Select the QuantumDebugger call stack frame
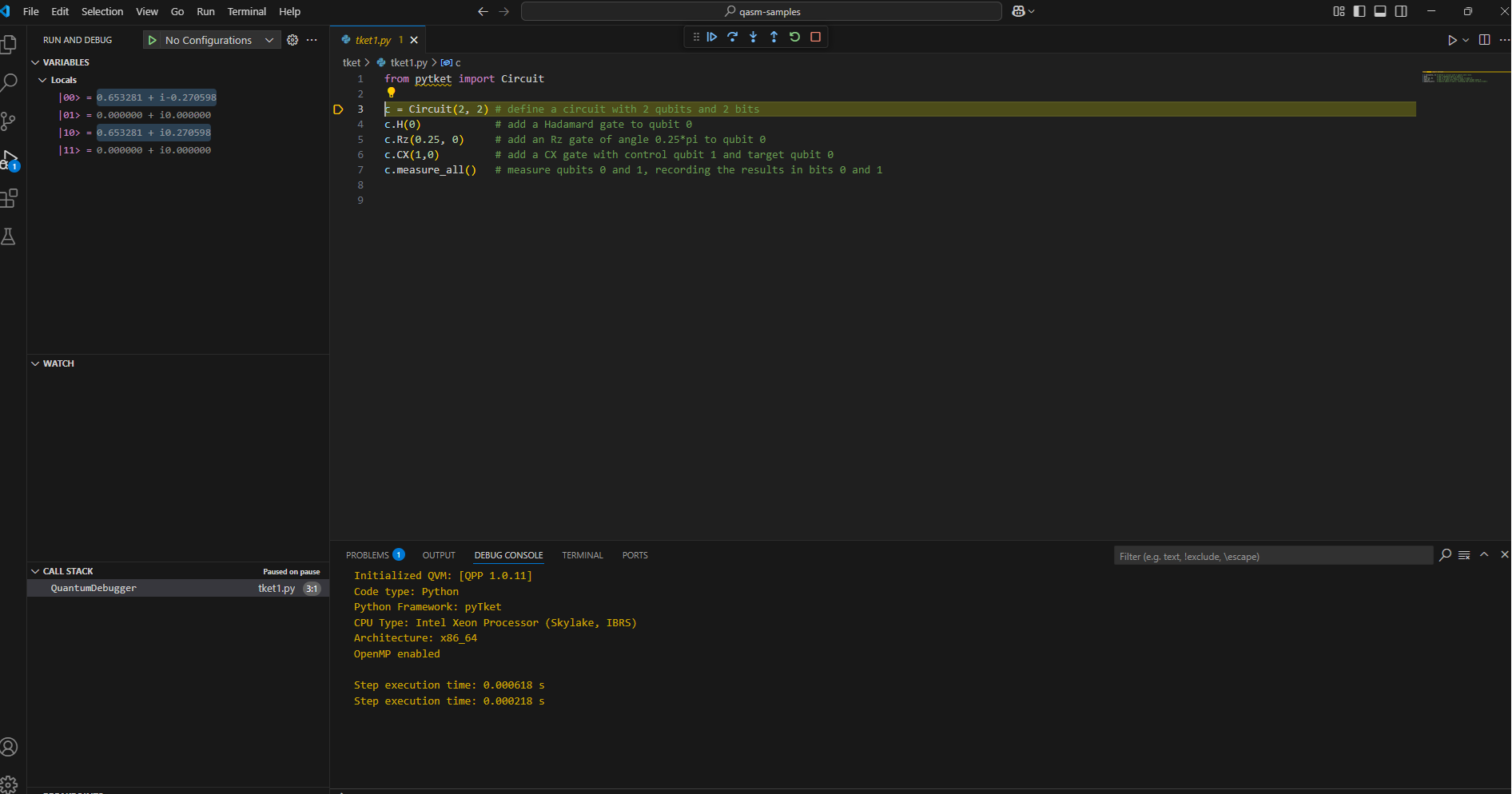 178,588
